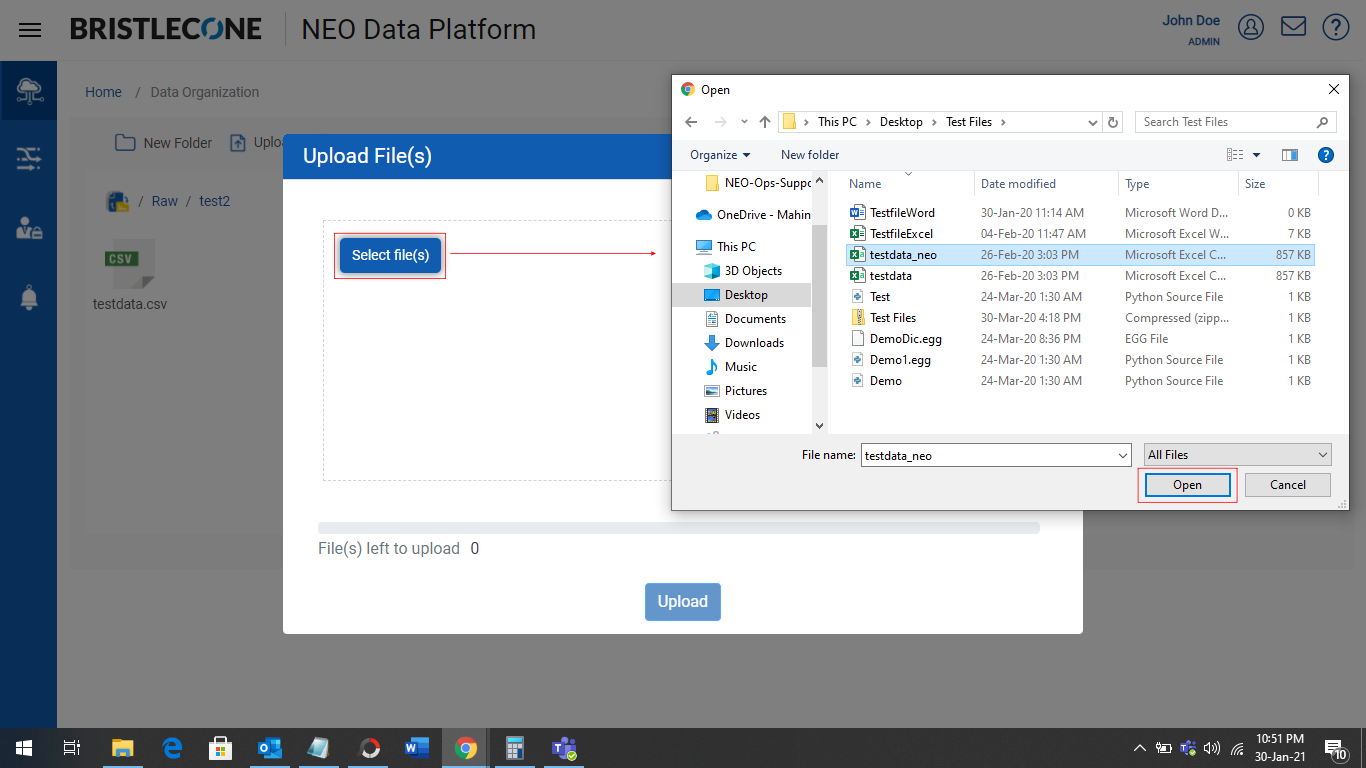Click the Select file(s) button
Screen dimensions: 1366x768
(x=390, y=255)
